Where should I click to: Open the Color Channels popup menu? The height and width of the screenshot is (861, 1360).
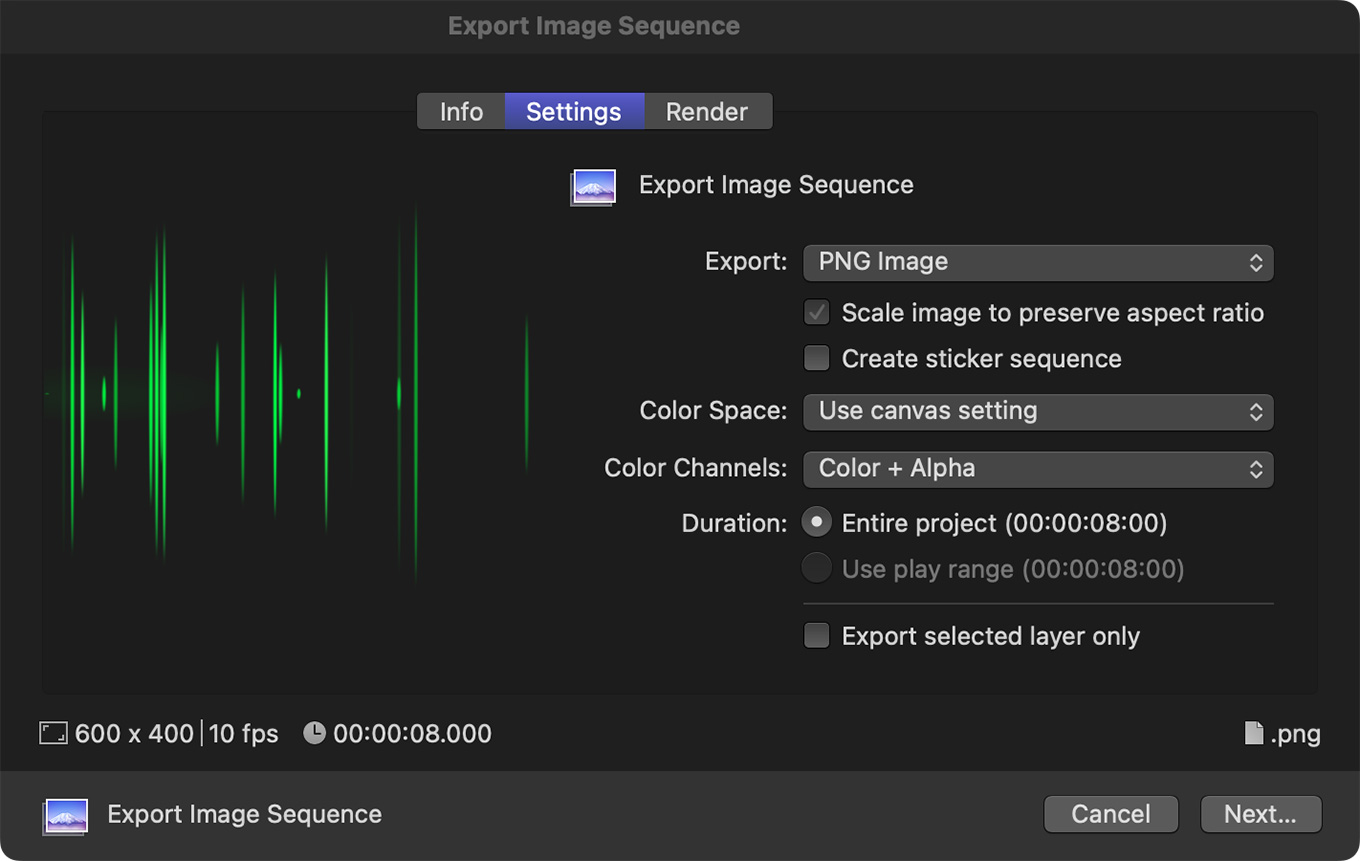click(x=1038, y=468)
